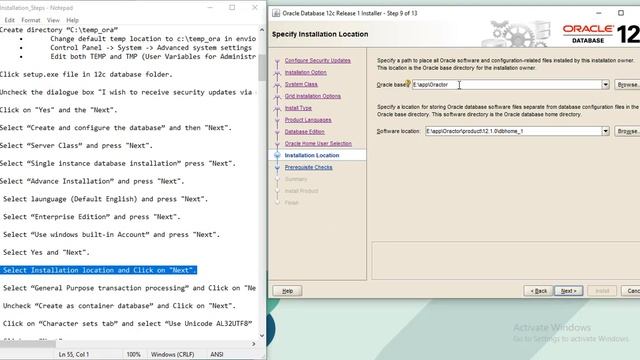Click into the Oracle base input field
Image resolution: width=640 pixels, height=360 pixels.
(507, 84)
